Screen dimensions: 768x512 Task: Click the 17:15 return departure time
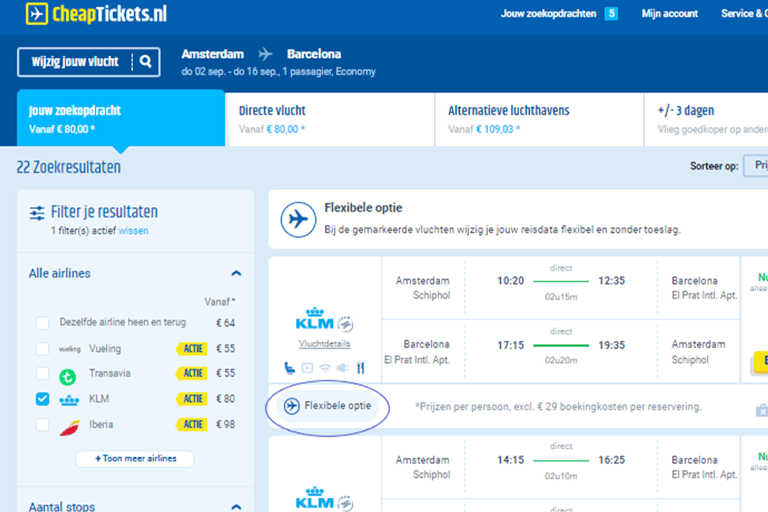(510, 345)
